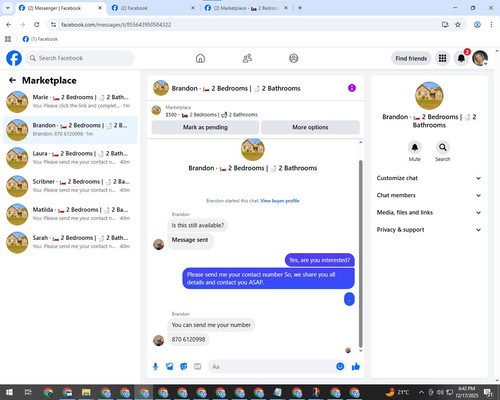500x400 pixels.
Task: Expand the Privacy & support section
Action: pyautogui.click(x=429, y=230)
